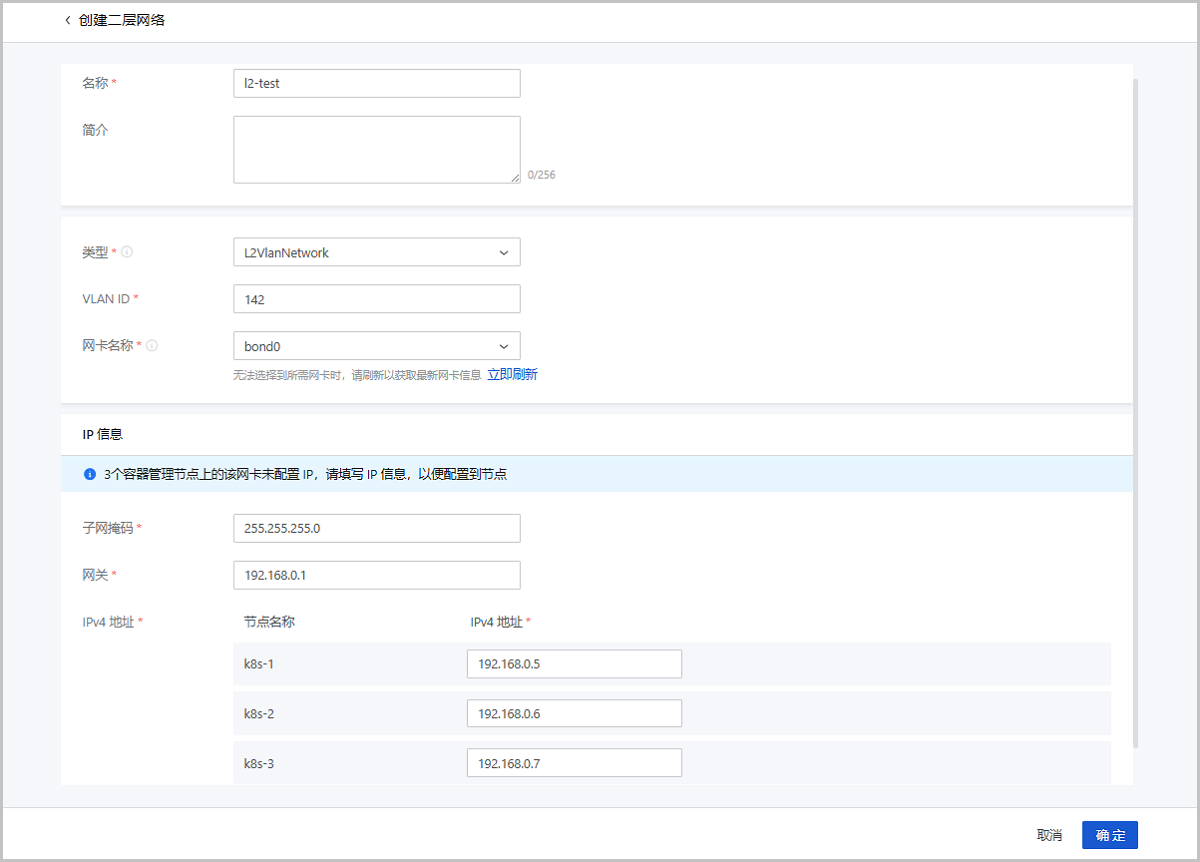Image resolution: width=1200 pixels, height=862 pixels.
Task: Grab the resize handle of 简介 textarea
Action: point(515,178)
